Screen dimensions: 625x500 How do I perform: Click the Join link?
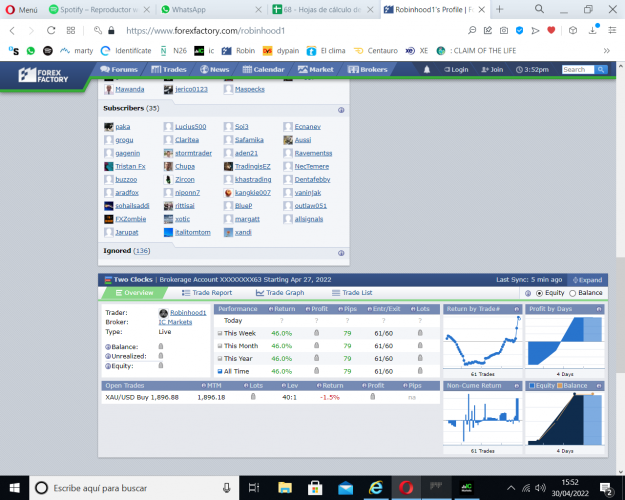[492, 70]
